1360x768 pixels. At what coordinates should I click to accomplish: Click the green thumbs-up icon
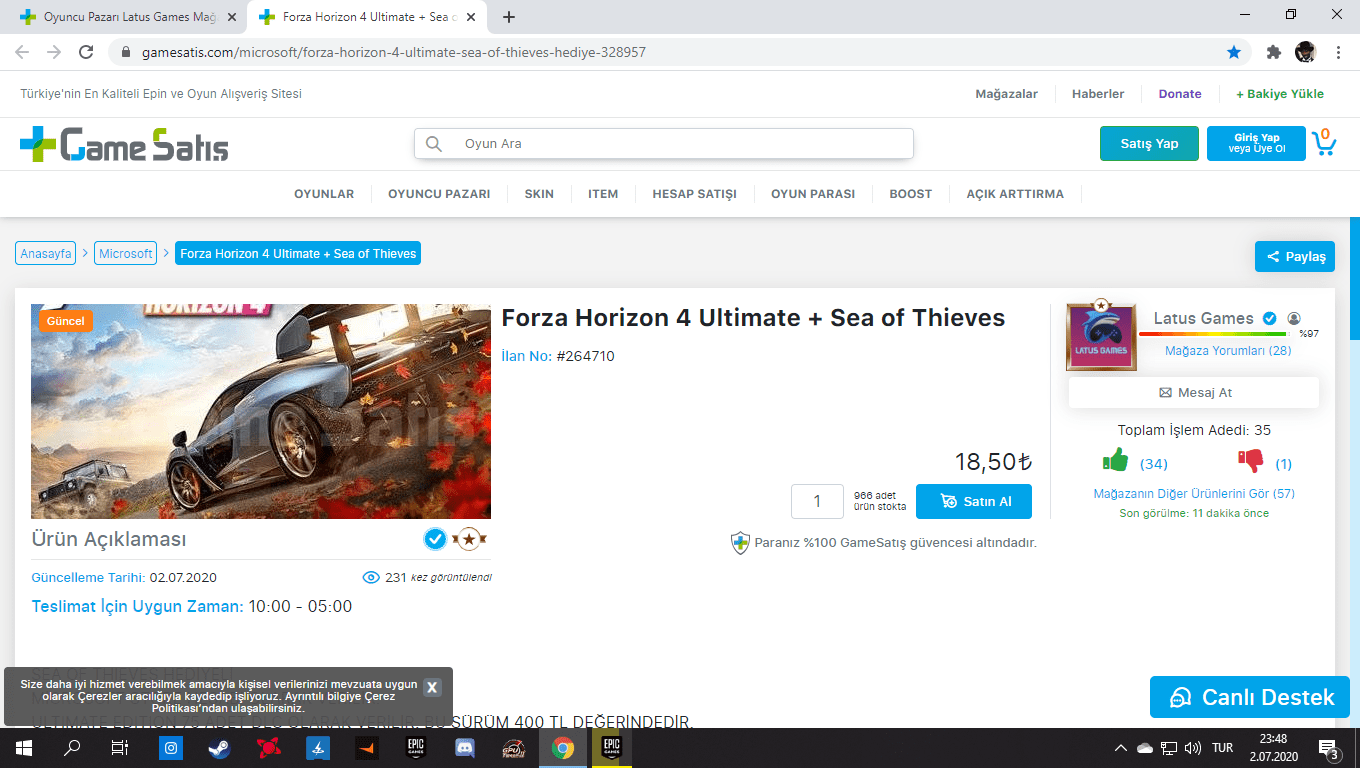(x=1115, y=460)
